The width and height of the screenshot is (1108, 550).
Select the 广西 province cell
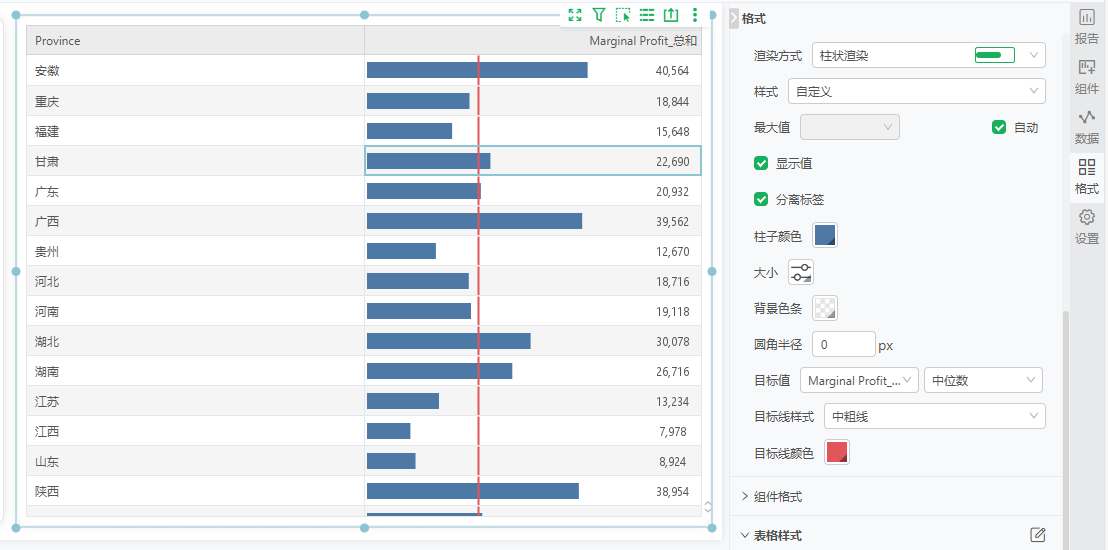(196, 221)
